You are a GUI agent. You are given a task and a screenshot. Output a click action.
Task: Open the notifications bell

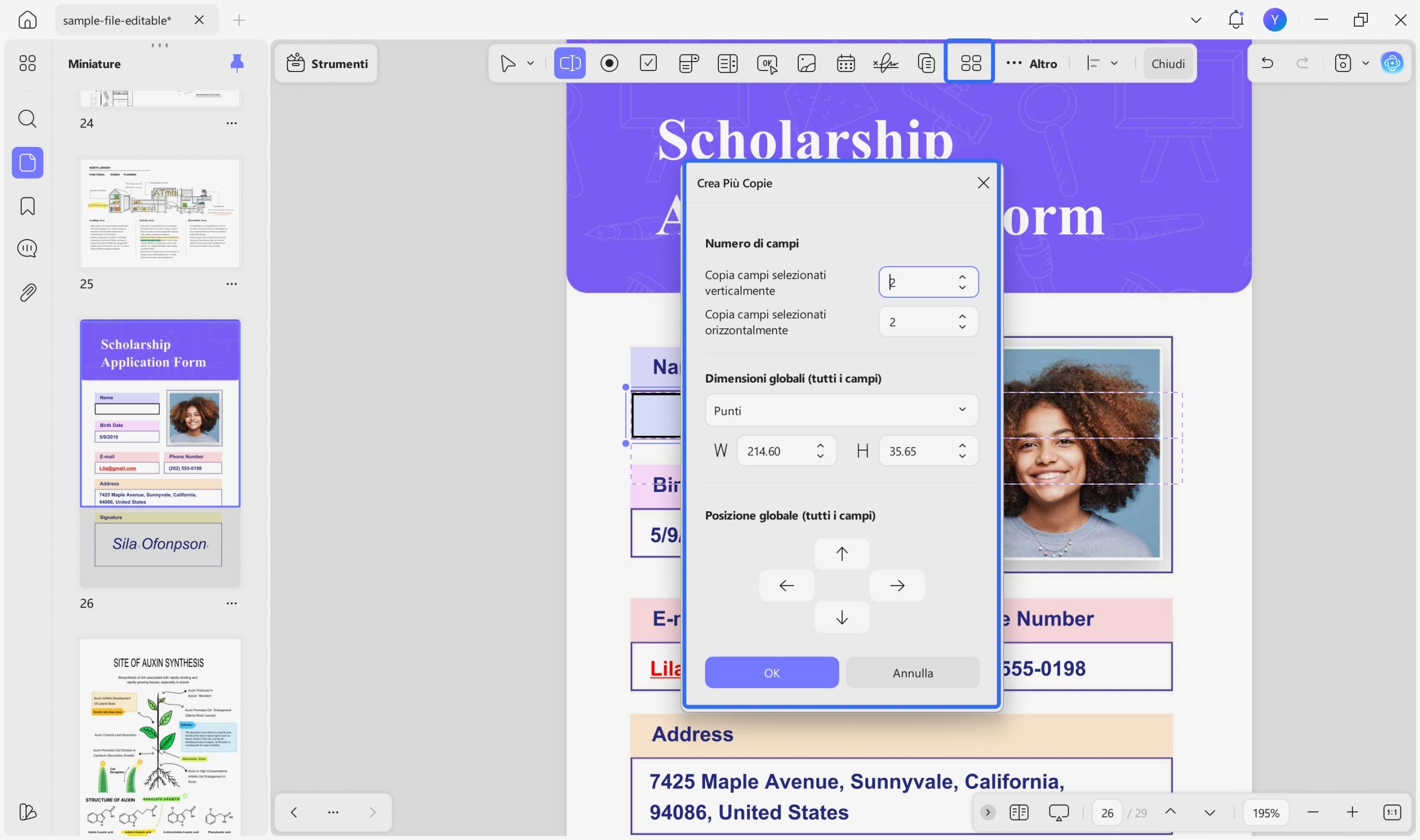(x=1236, y=20)
